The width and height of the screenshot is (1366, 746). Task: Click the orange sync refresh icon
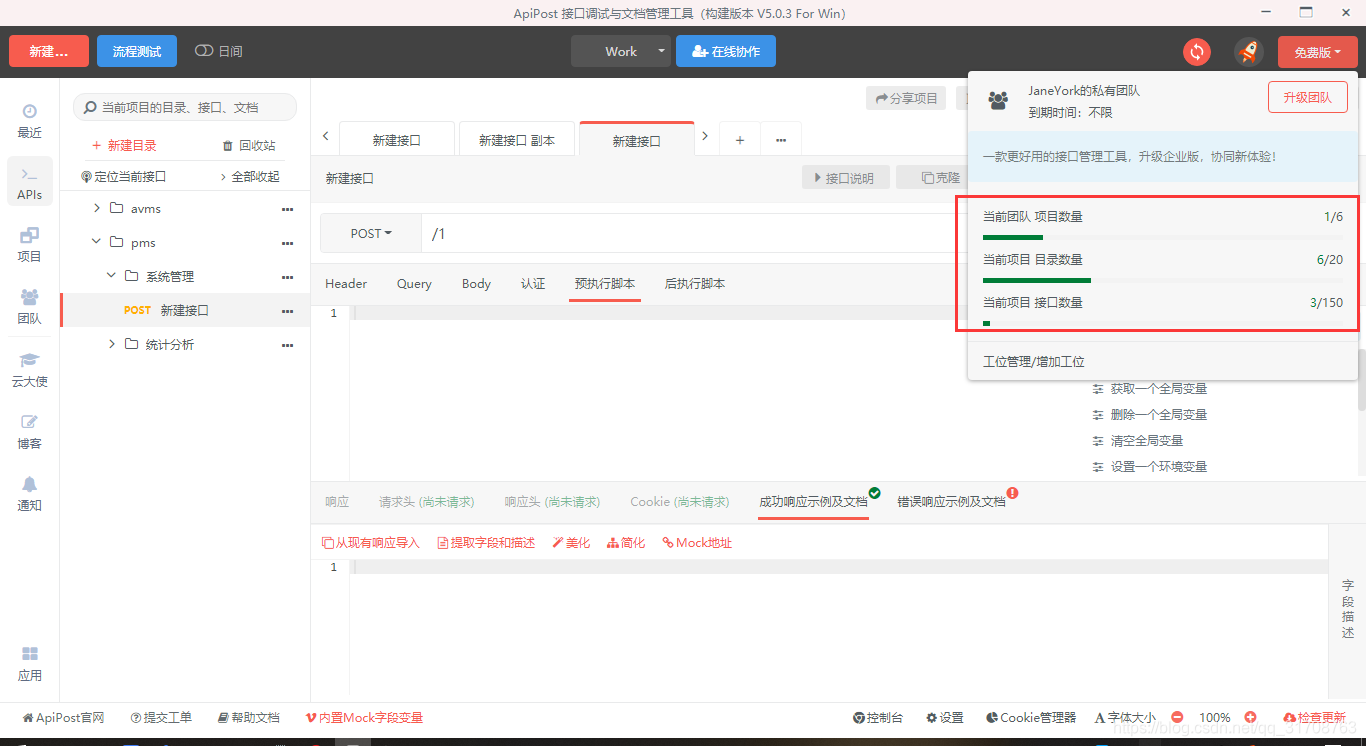click(x=1197, y=52)
